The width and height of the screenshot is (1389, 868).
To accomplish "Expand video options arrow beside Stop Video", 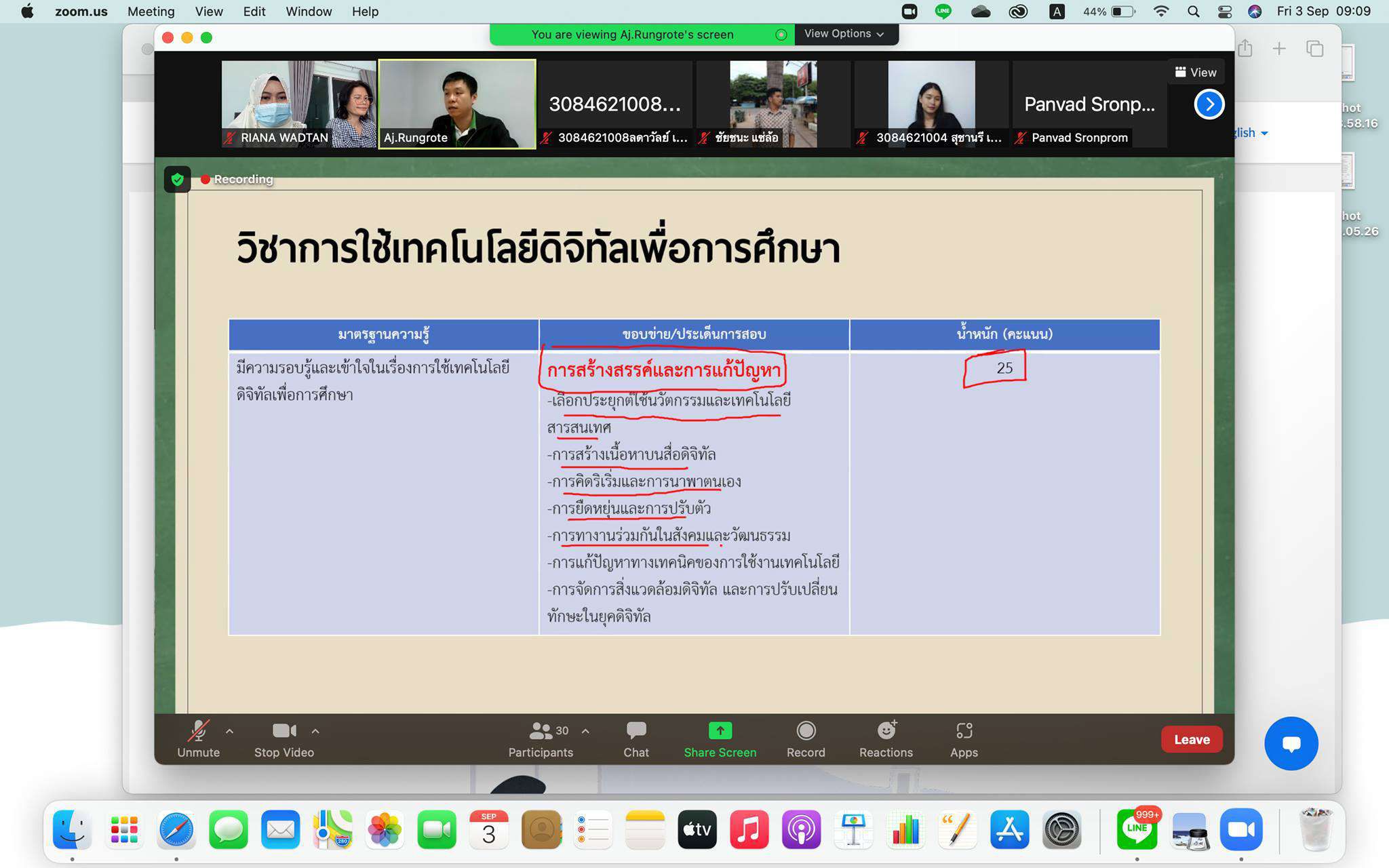I will (x=315, y=731).
